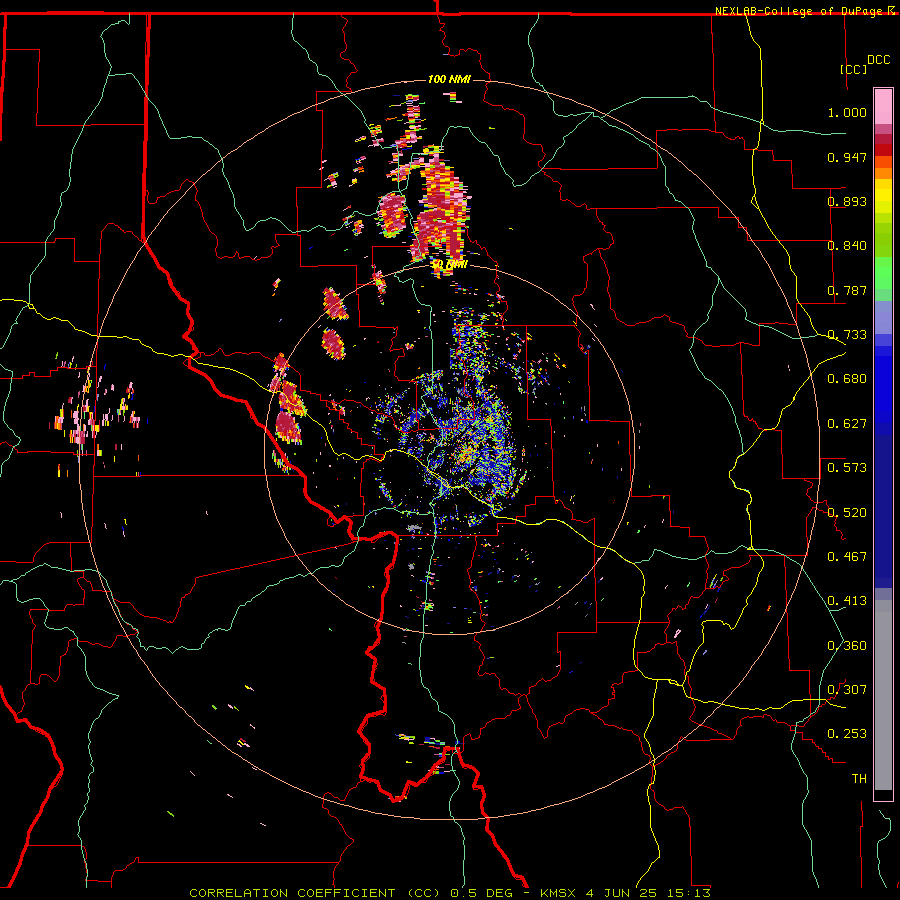This screenshot has height=900, width=900.
Task: Click the 0.307 legend value
Action: pos(847,690)
